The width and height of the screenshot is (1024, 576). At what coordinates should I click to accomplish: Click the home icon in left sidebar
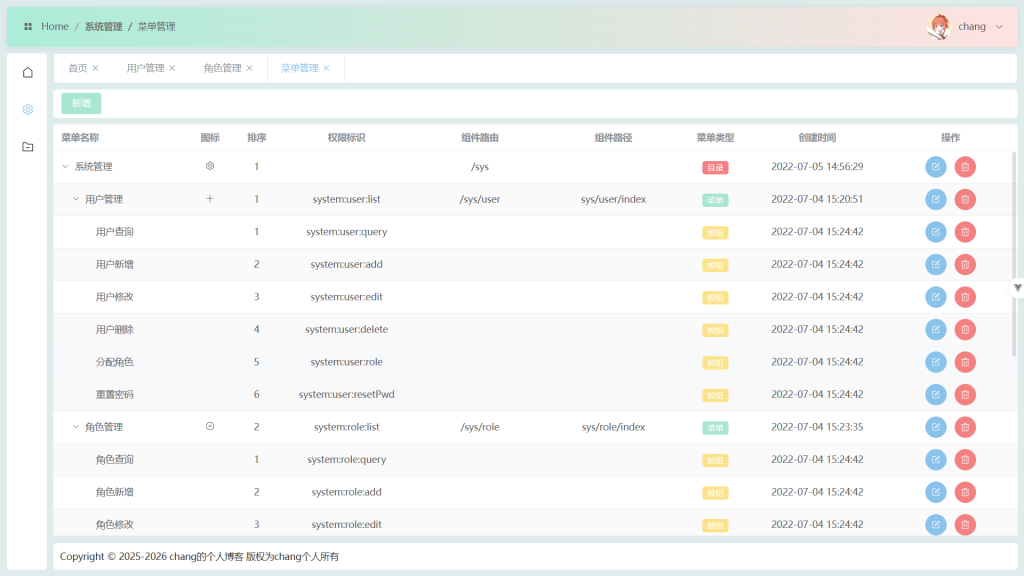(28, 72)
